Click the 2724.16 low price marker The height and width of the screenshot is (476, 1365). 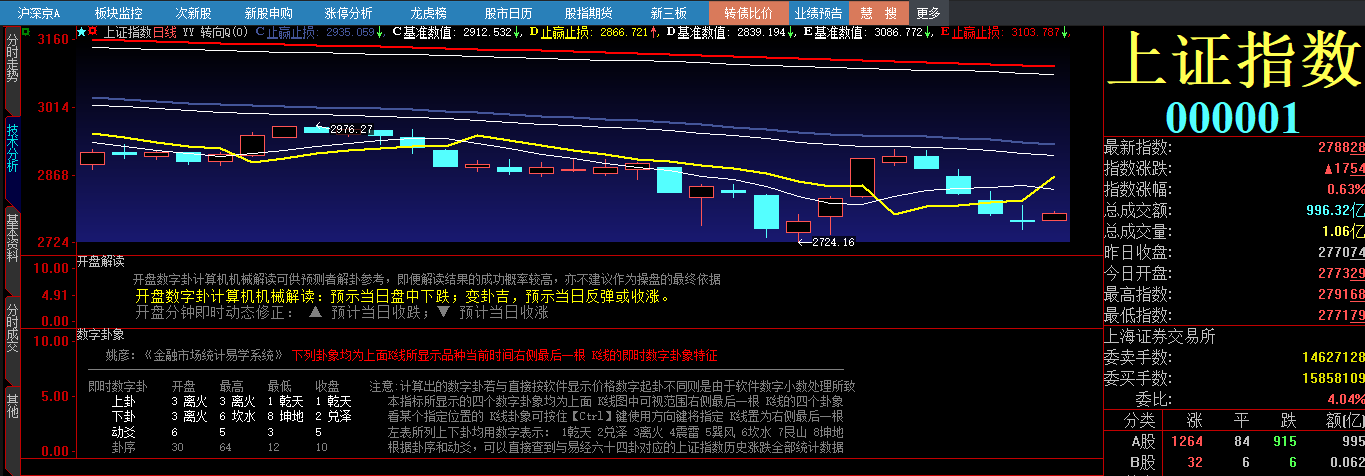point(833,242)
